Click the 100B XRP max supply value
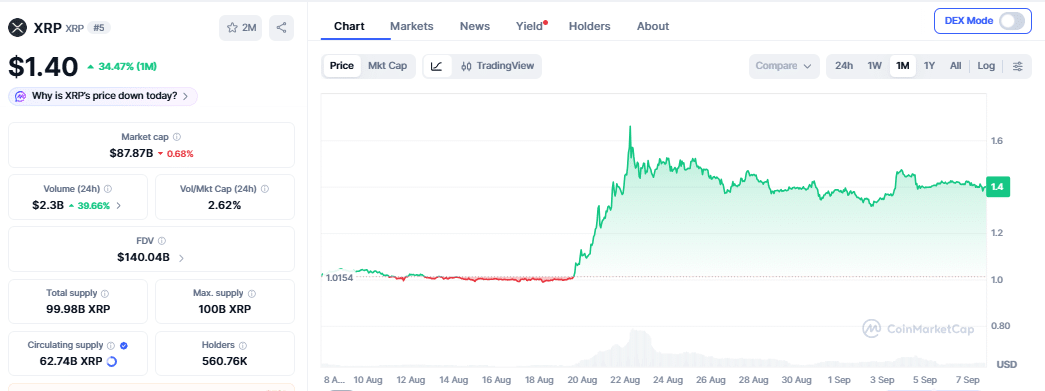Image resolution: width=1045 pixels, height=391 pixels. point(225,309)
